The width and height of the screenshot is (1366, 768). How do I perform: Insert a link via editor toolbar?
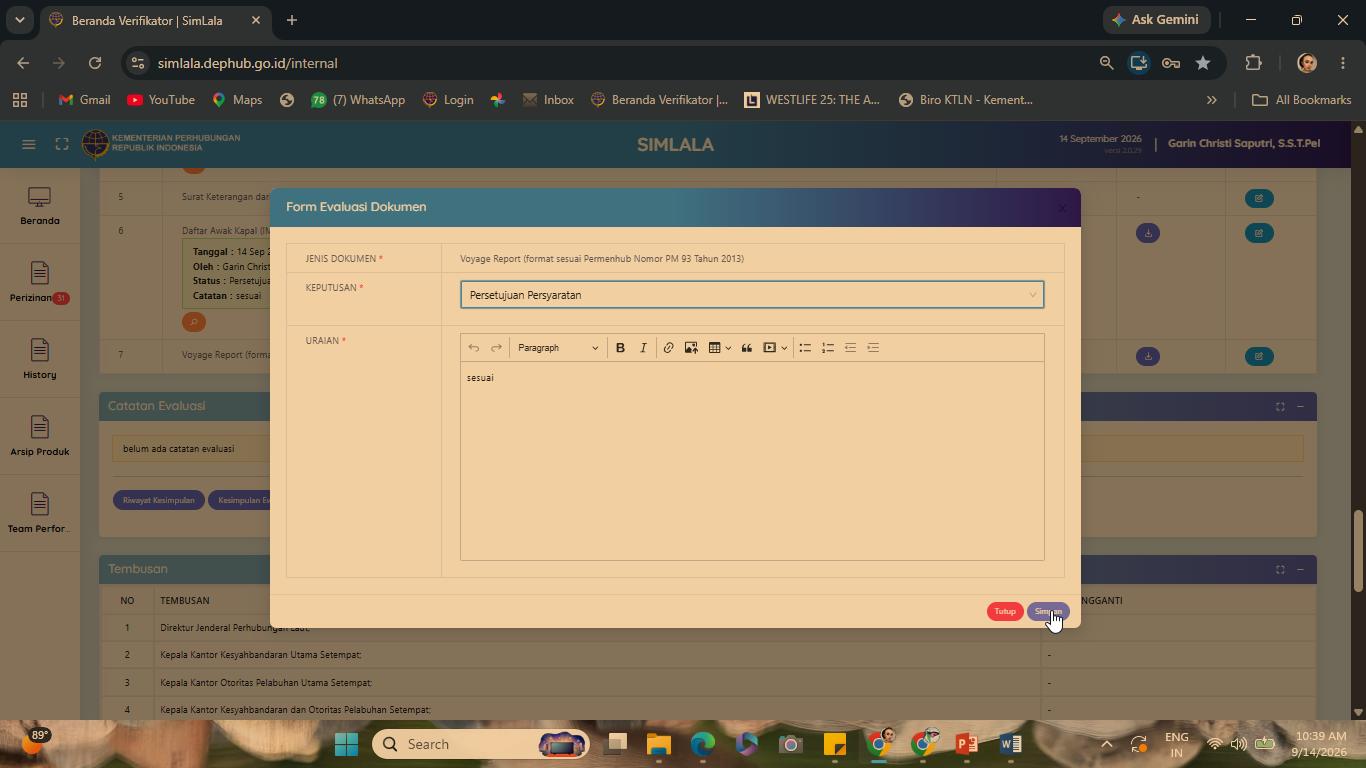[x=668, y=348]
